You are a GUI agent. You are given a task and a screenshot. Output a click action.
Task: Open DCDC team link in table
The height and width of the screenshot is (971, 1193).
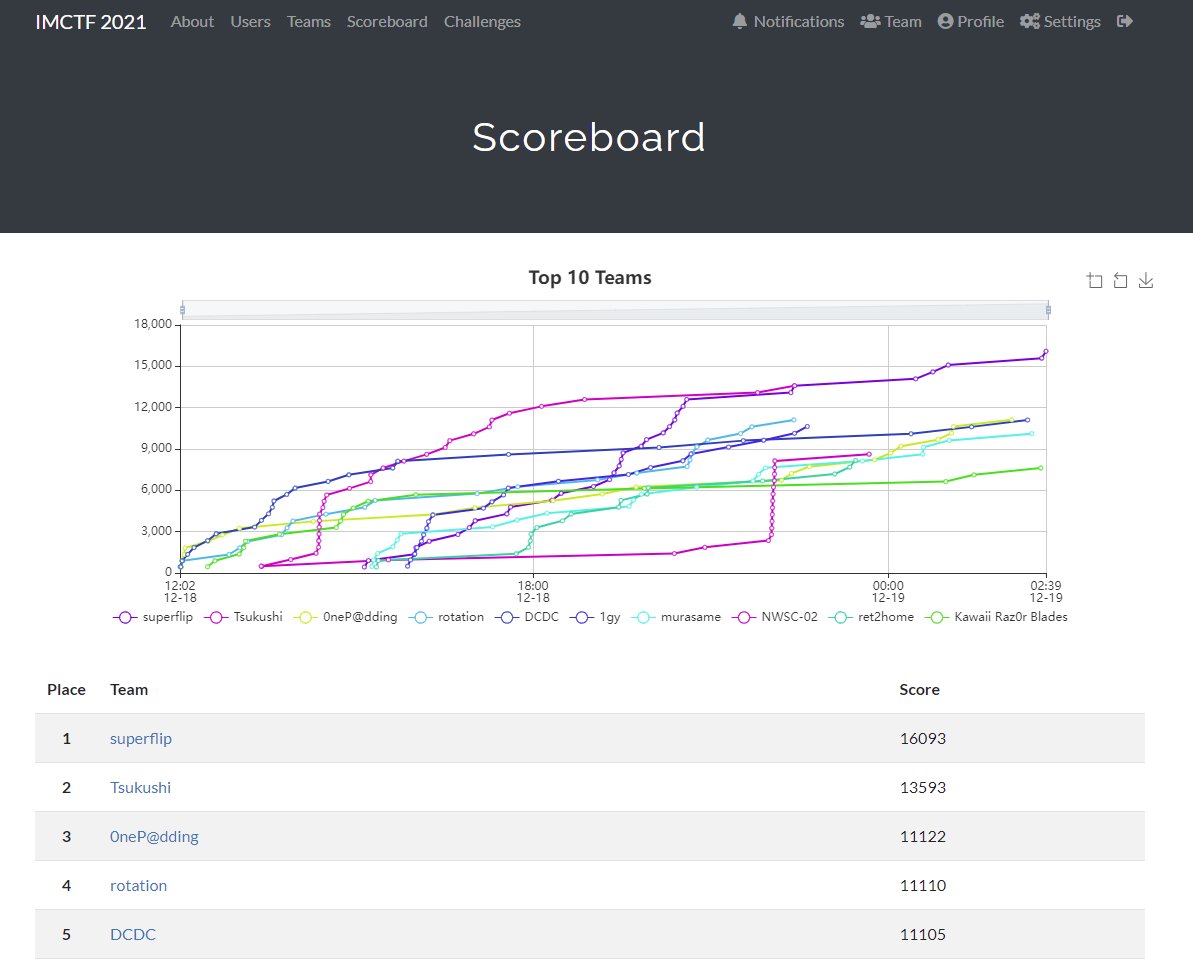coord(132,934)
